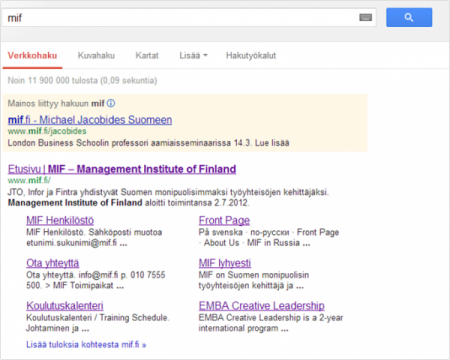Click snippet Ota yhteyttä. info@mif.fi p. 010 7555
The height and width of the screenshot is (360, 450).
(x=96, y=275)
